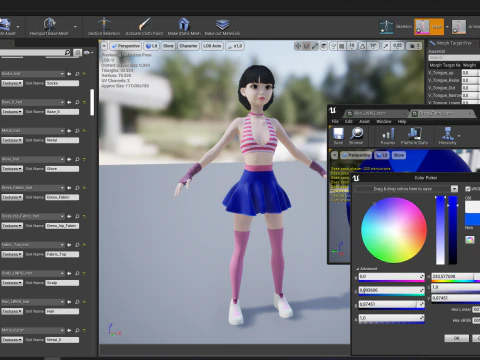This screenshot has height=360, width=480.
Task: Open the Metal material instance dropdown
Action: click(x=33, y=131)
